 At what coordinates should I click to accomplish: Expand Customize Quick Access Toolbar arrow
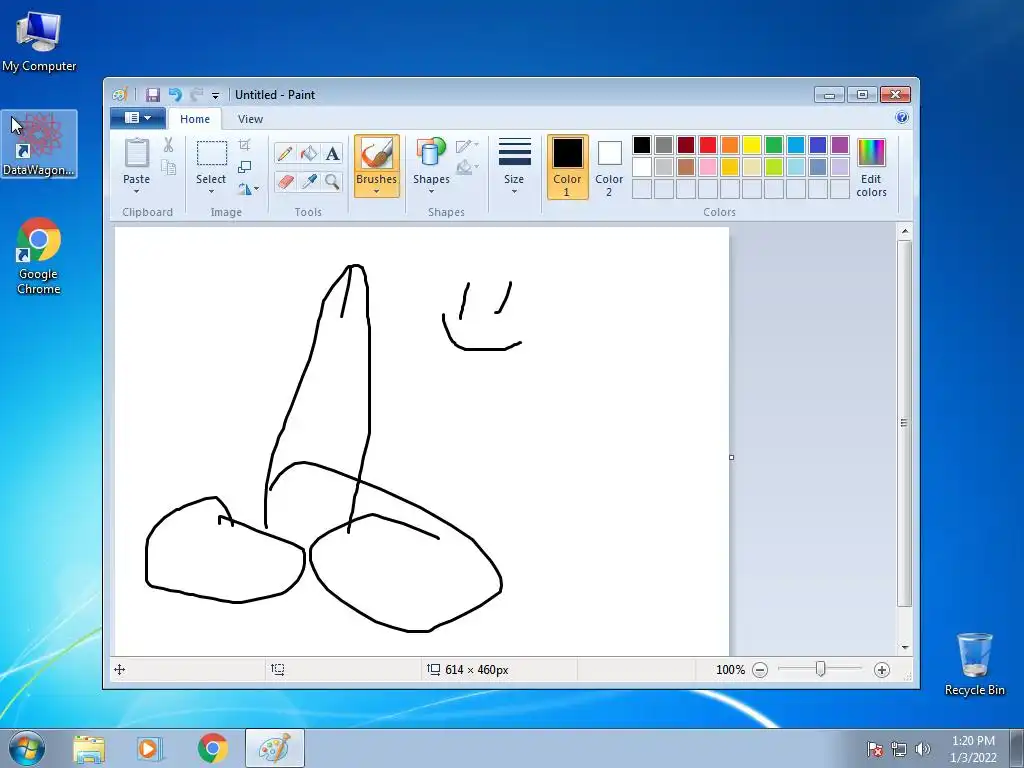point(216,95)
